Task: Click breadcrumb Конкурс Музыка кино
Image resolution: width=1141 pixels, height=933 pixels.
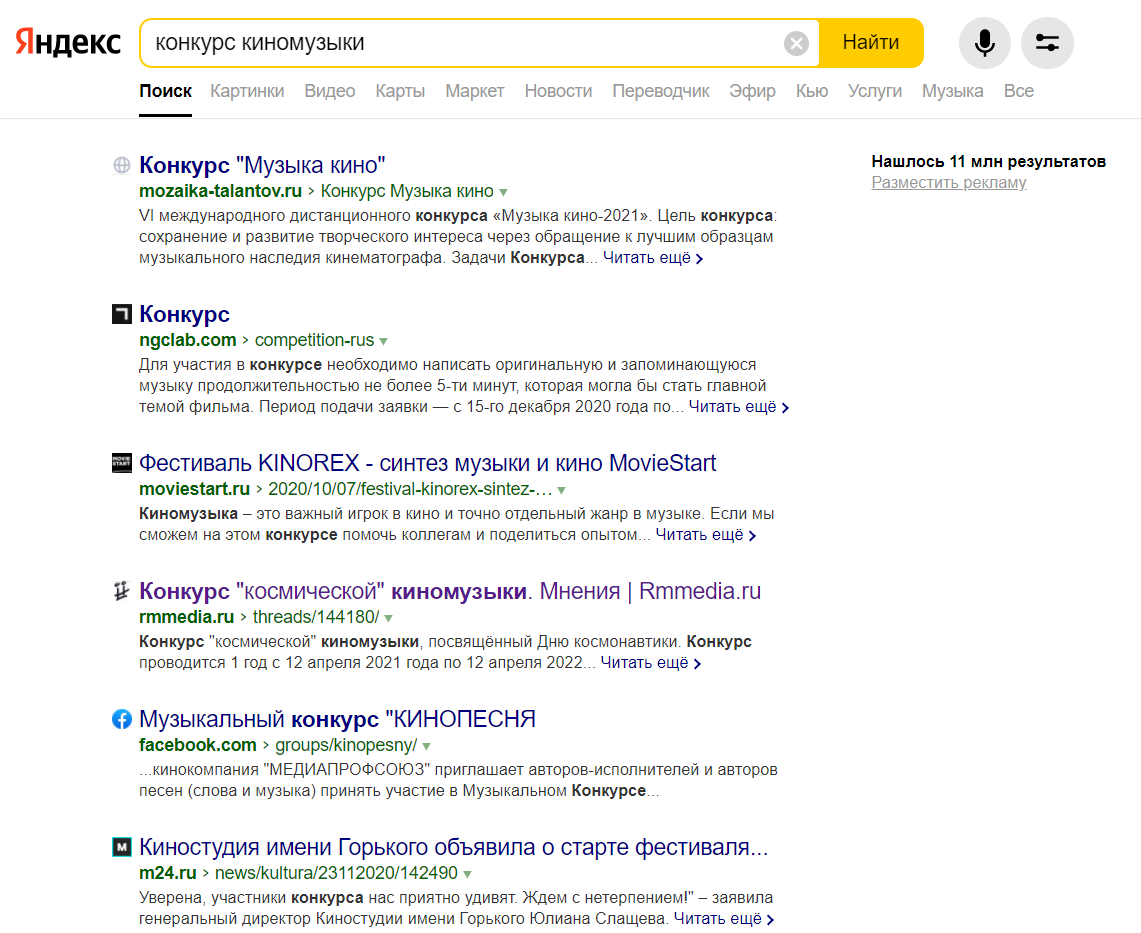Action: 407,191
